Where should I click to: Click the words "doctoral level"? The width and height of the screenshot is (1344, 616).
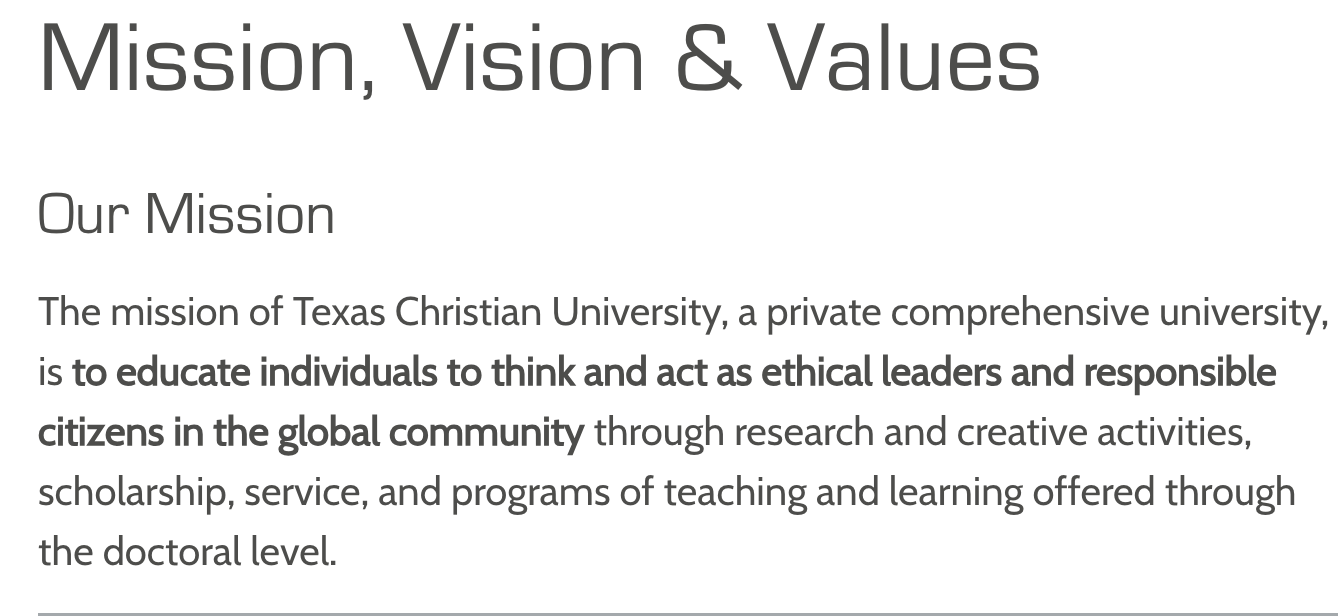(219, 552)
